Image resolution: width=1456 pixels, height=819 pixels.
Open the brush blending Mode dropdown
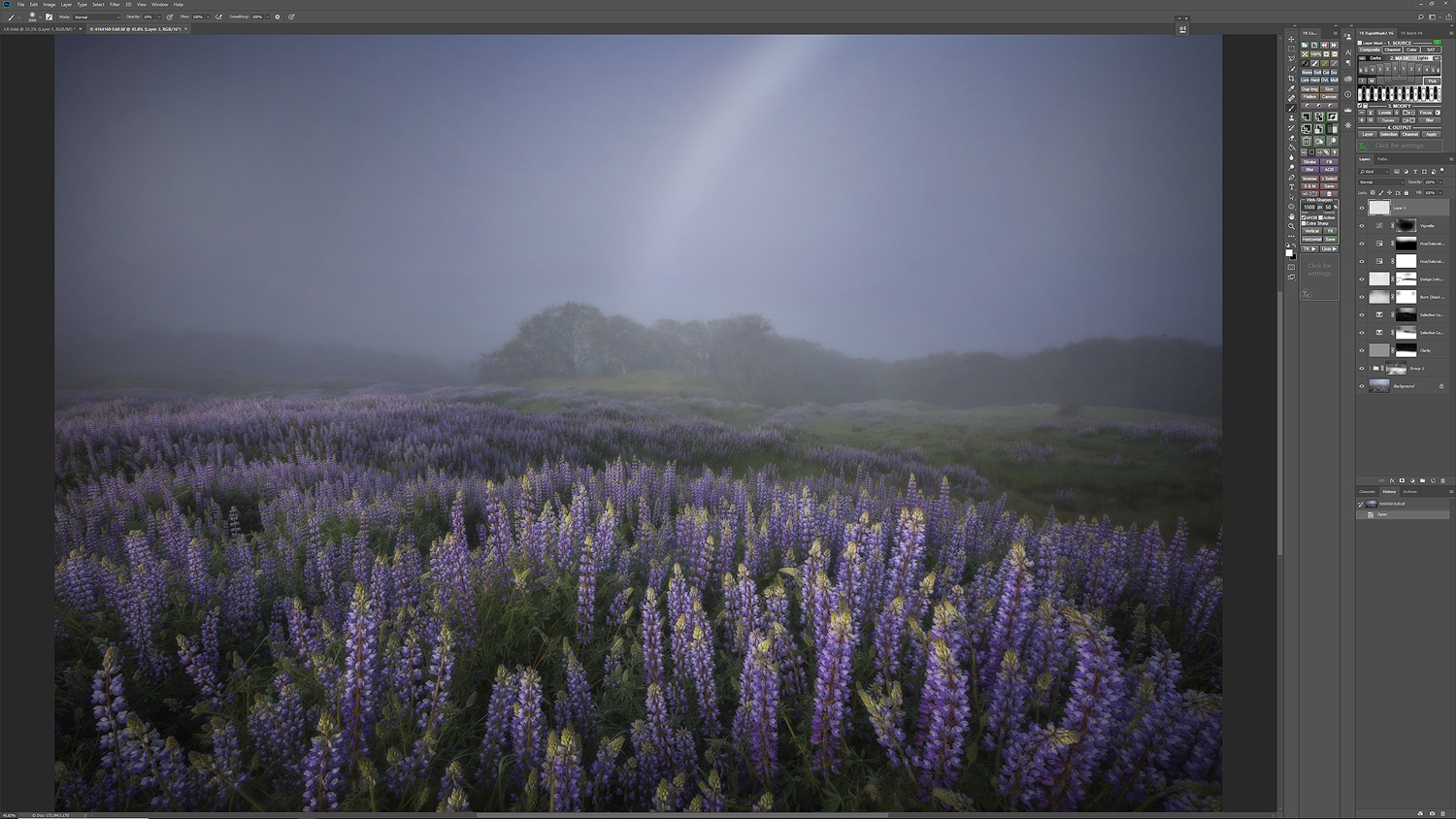click(x=96, y=16)
